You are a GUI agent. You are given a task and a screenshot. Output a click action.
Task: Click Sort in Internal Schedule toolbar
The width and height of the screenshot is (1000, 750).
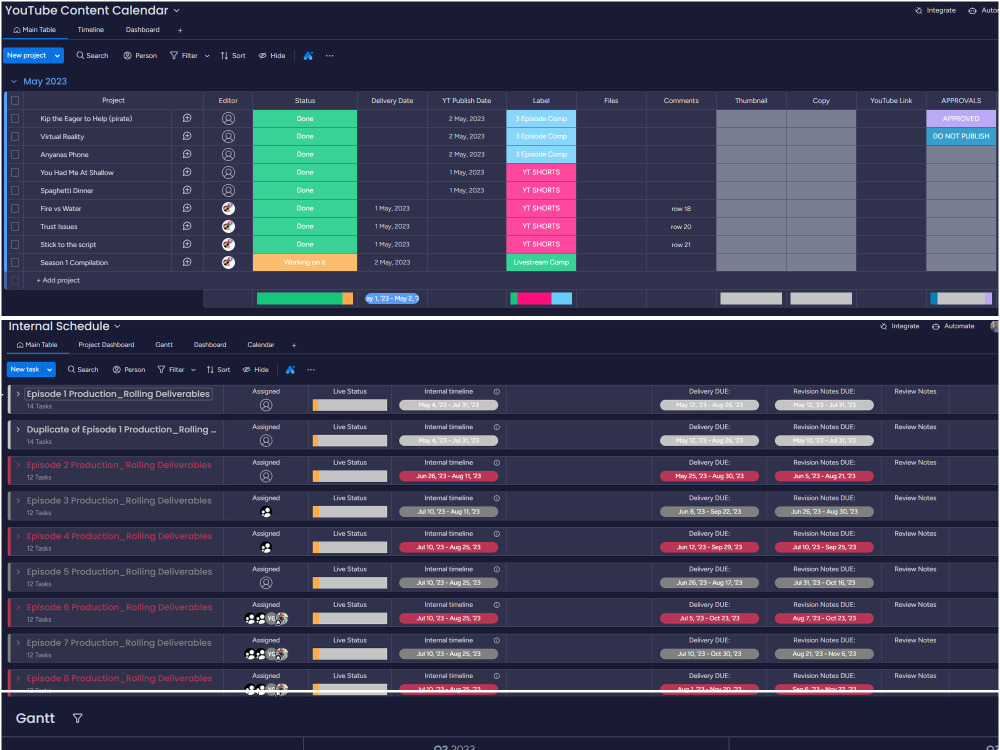coord(218,369)
